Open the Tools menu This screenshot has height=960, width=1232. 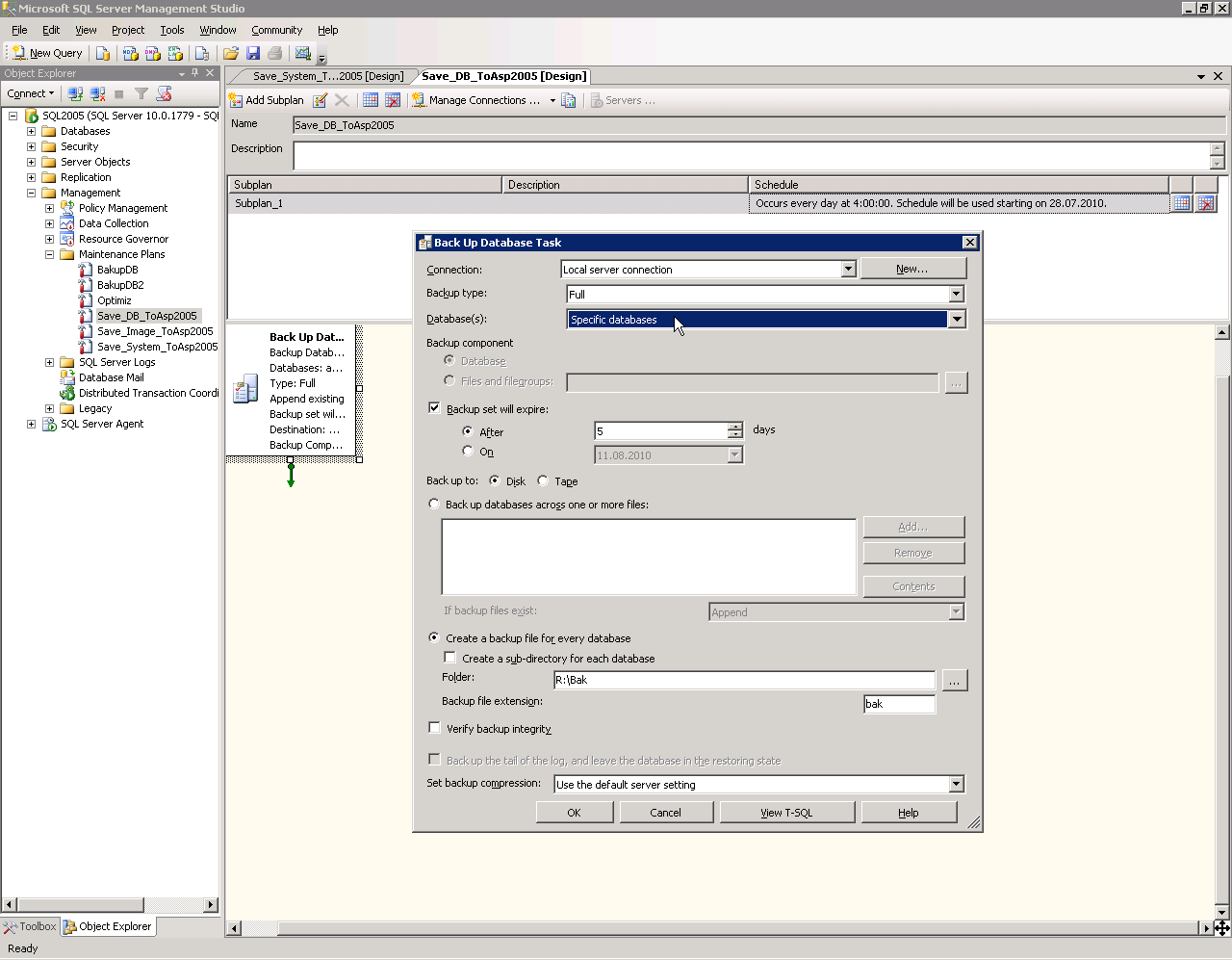[x=172, y=30]
